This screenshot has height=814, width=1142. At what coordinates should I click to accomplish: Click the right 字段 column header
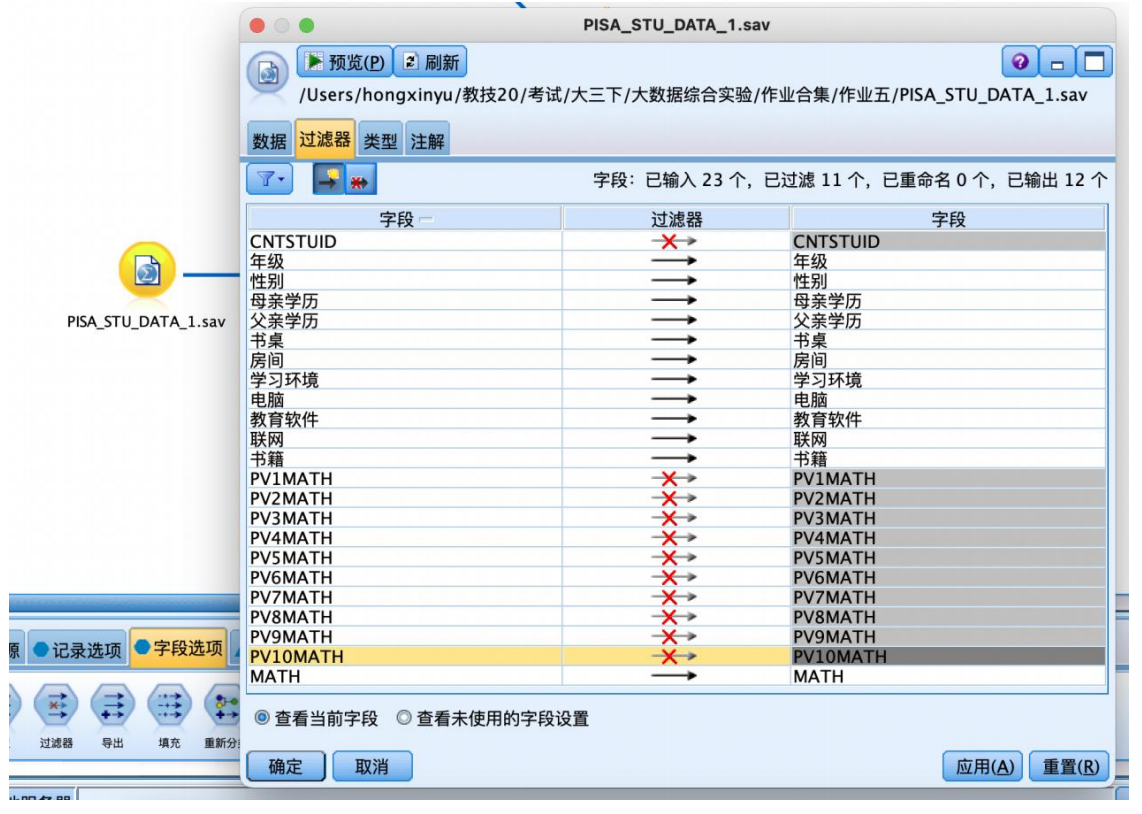coord(948,218)
